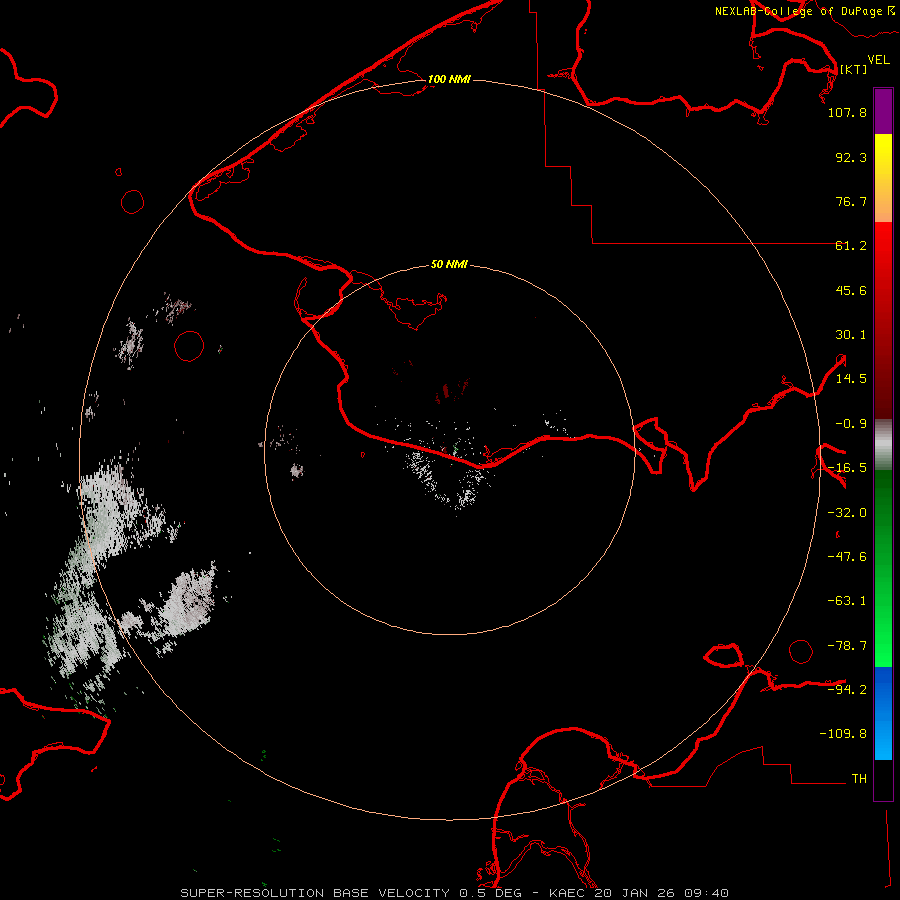Click the Super-Resolution Base Velocity caption
The image size is (900, 900).
tap(455, 893)
